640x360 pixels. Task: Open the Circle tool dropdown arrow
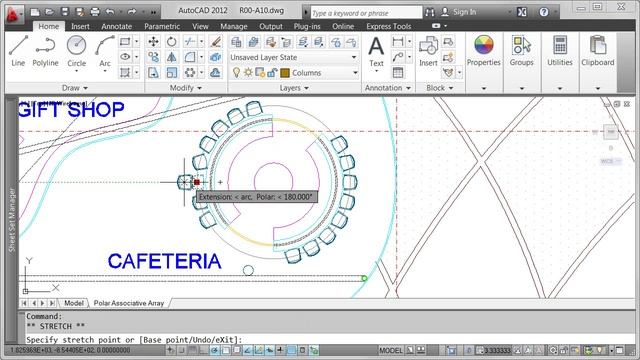pyautogui.click(x=76, y=71)
